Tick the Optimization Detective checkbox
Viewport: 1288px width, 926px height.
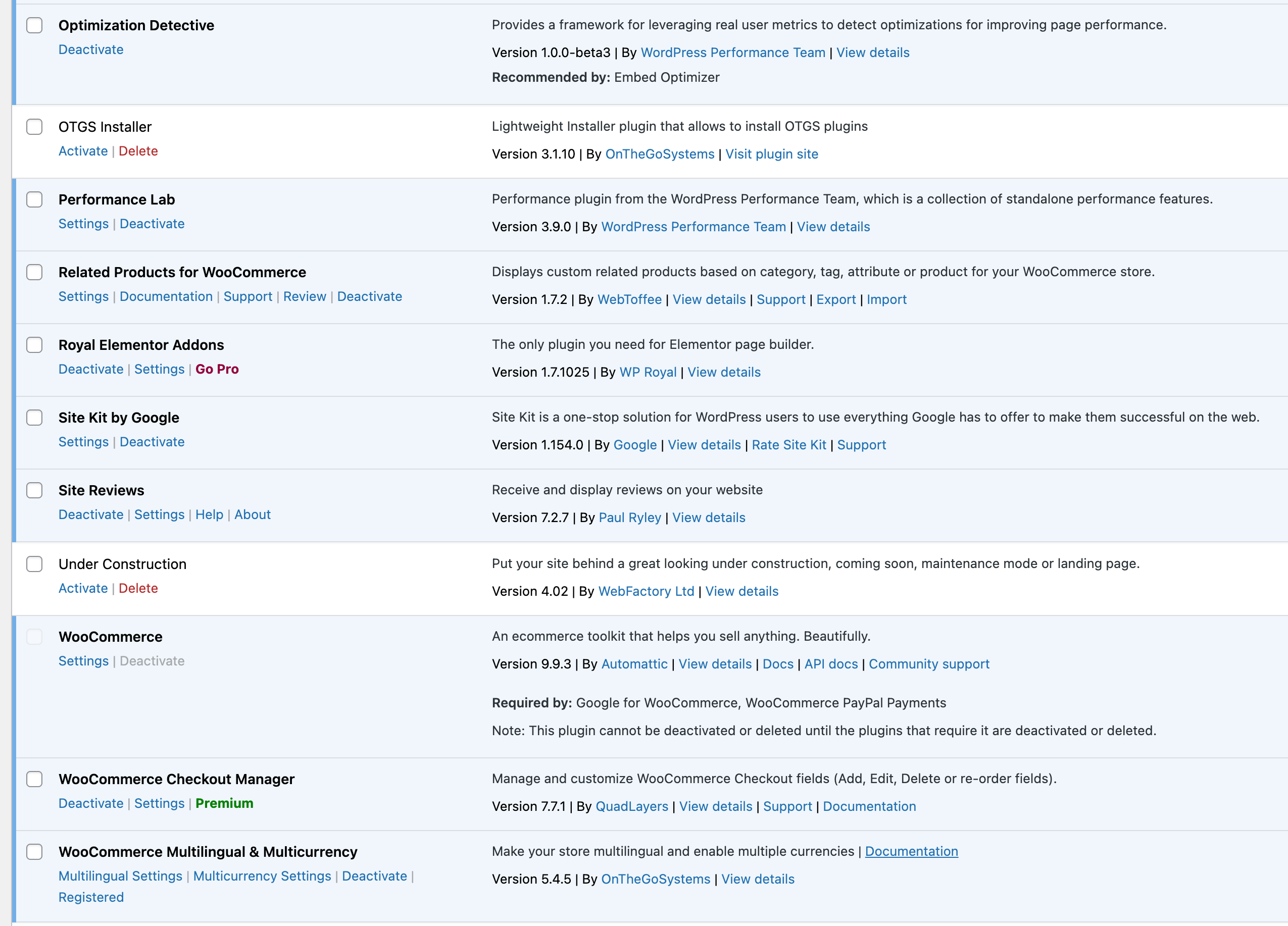pyautogui.click(x=35, y=26)
